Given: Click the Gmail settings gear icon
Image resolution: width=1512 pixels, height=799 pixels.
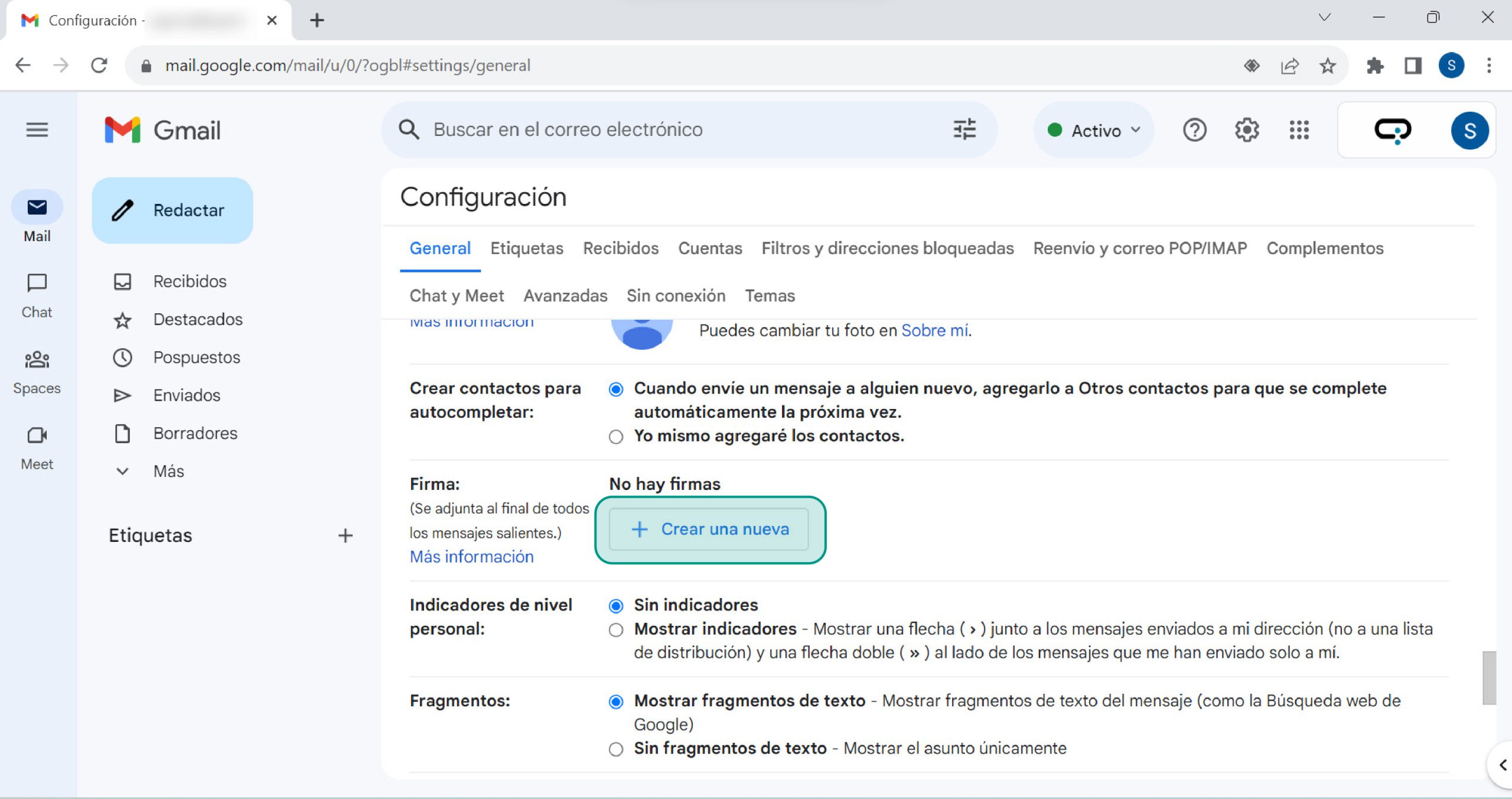Looking at the screenshot, I should tap(1246, 130).
